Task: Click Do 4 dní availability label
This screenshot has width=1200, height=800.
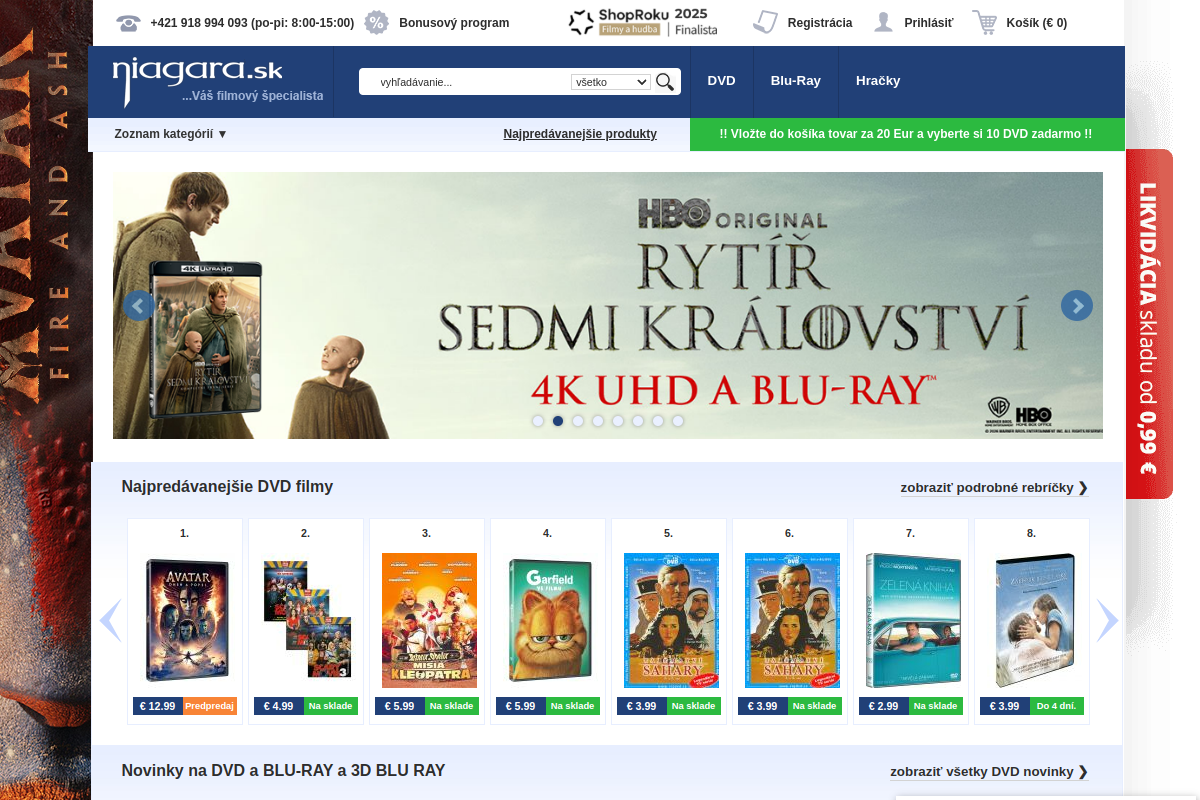Action: point(1057,706)
